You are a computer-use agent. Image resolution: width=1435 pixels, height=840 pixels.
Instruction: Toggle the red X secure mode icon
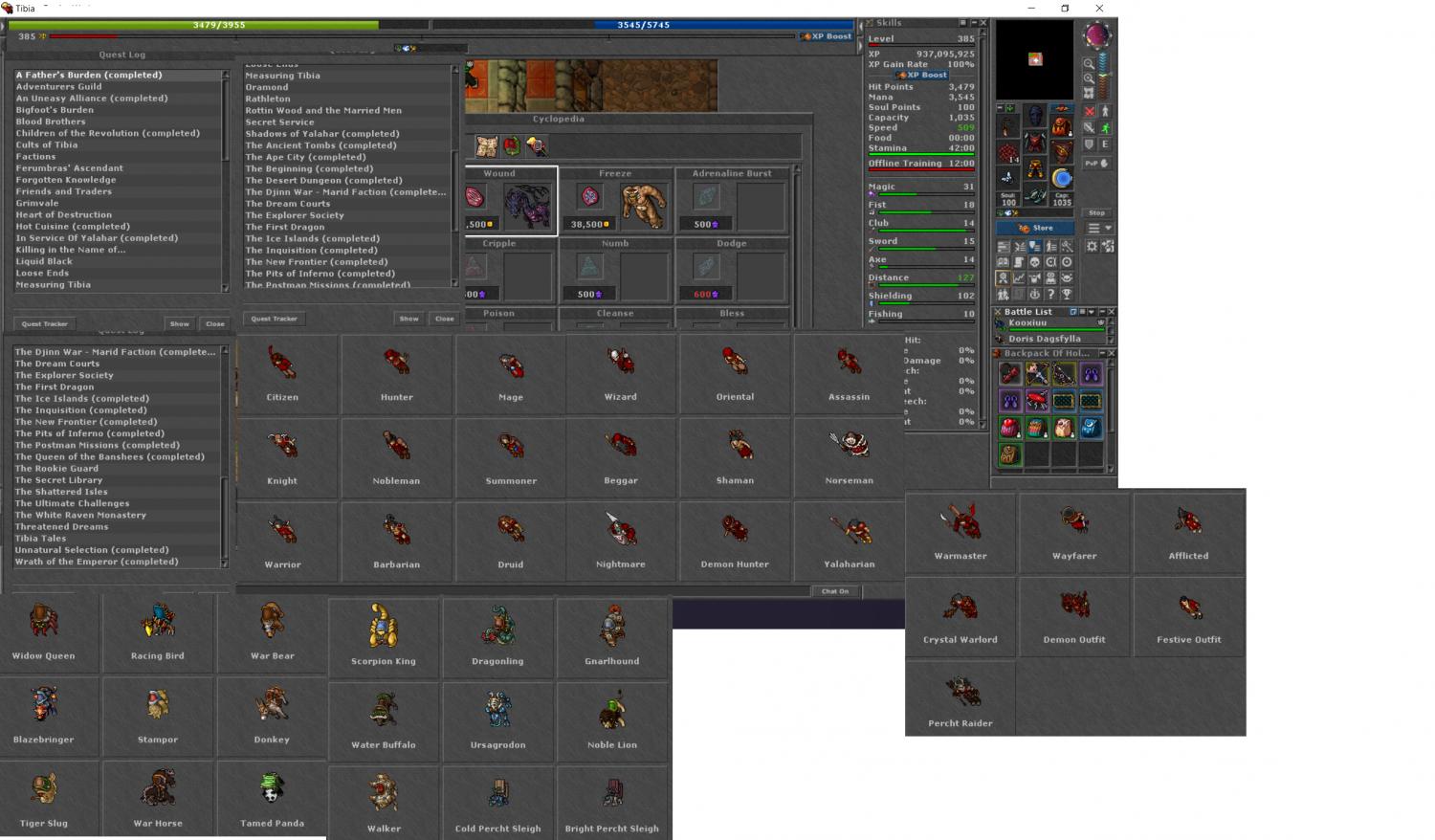(x=1089, y=111)
